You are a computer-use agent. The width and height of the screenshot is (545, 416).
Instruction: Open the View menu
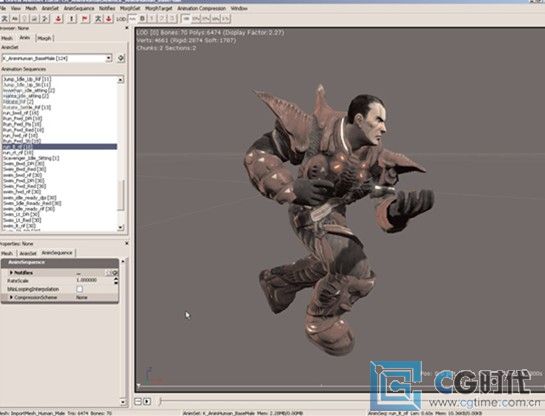click(16, 8)
